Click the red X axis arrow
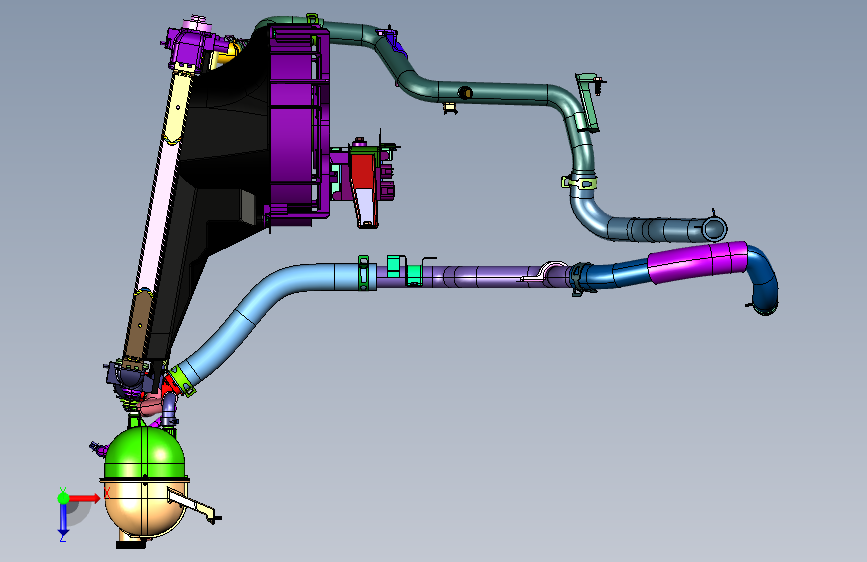The image size is (867, 562). pos(84,498)
